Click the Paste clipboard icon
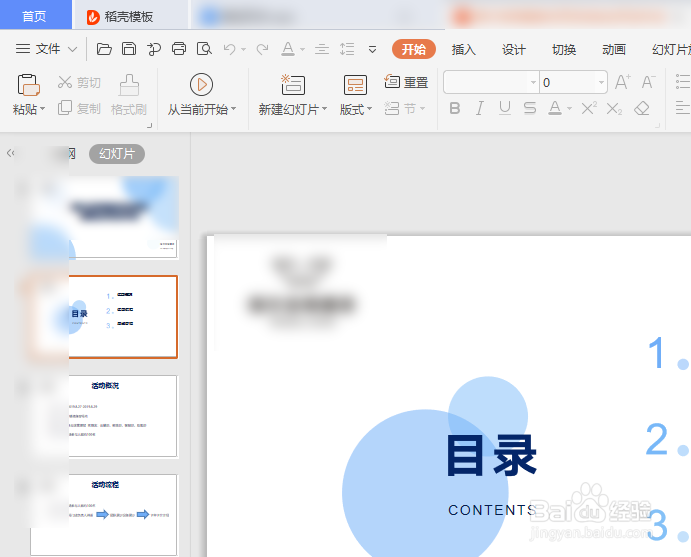The width and height of the screenshot is (691, 557). click(x=29, y=85)
